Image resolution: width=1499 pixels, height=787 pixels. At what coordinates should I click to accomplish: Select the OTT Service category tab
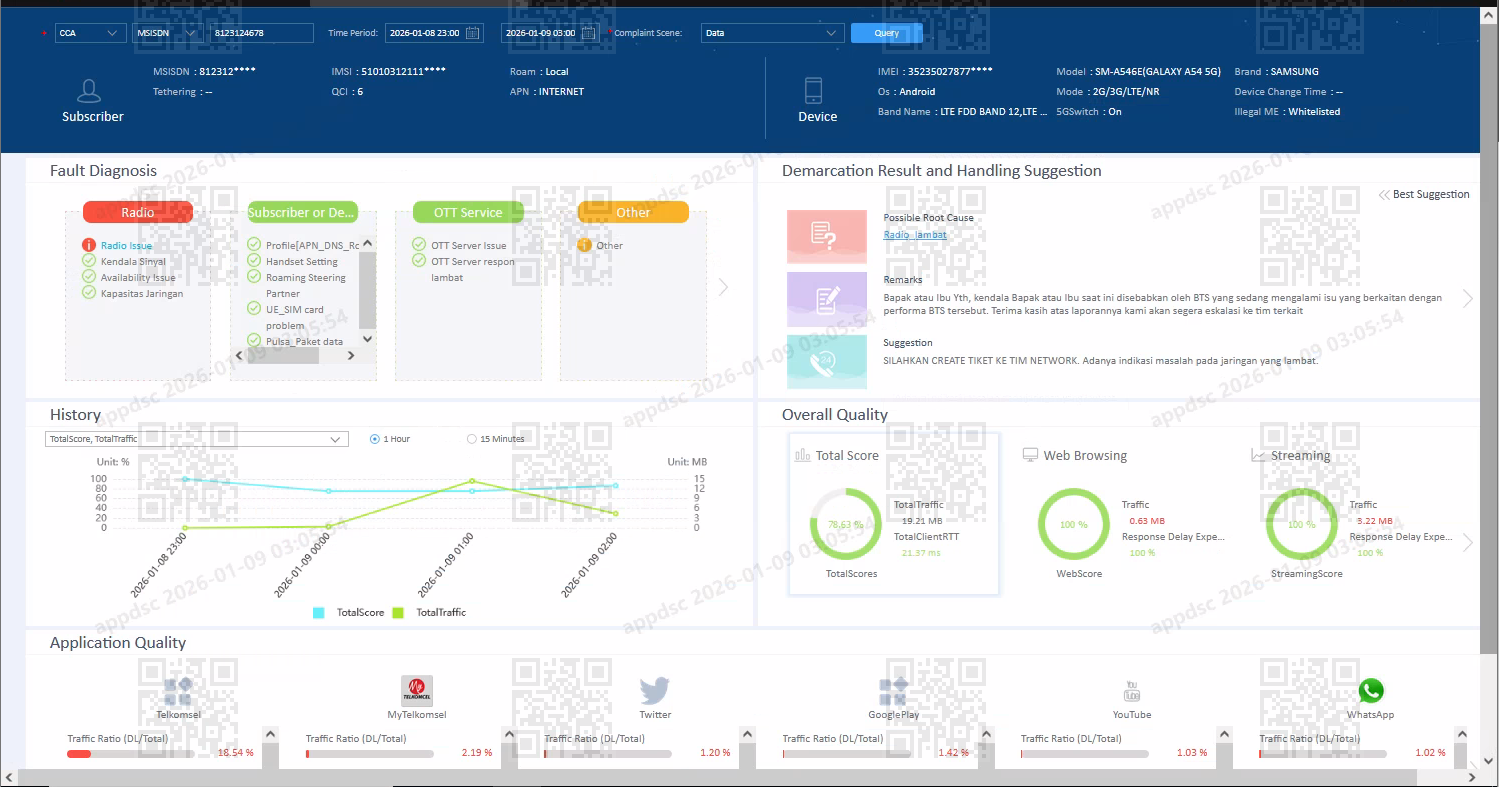468,212
